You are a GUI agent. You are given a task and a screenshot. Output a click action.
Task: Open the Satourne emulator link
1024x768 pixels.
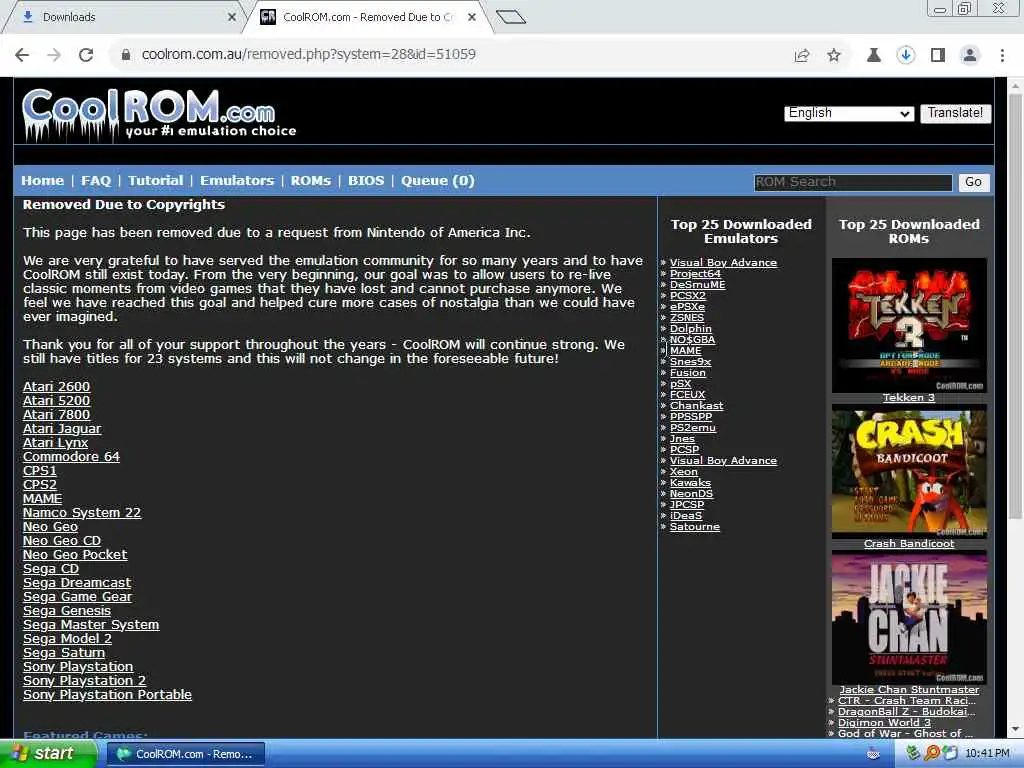tap(695, 527)
